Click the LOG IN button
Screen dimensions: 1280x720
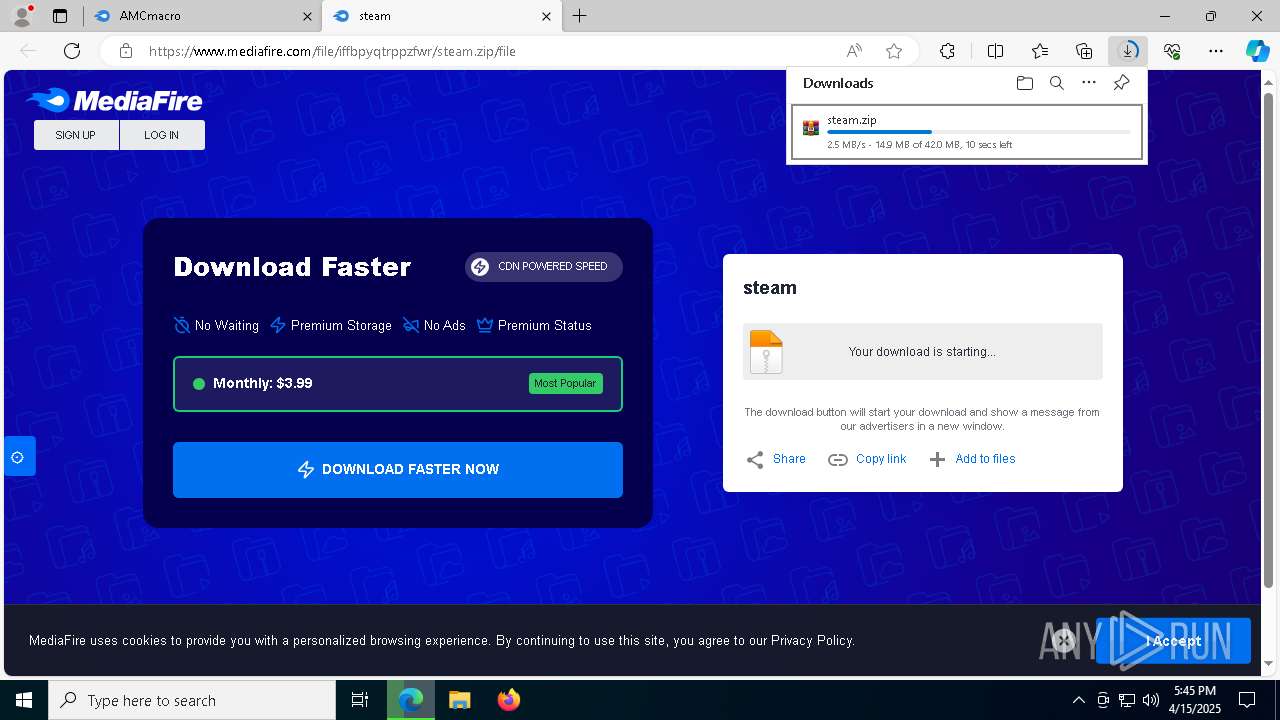click(x=162, y=135)
